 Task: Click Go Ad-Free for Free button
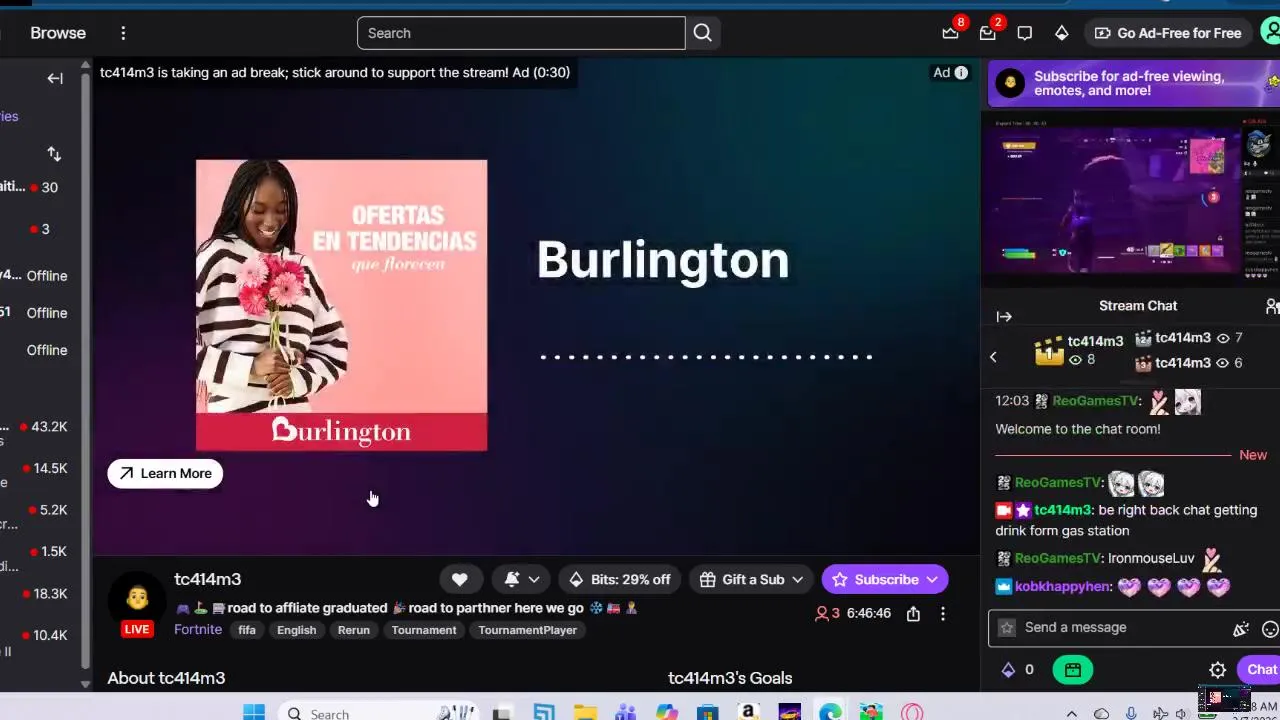[x=1168, y=33]
